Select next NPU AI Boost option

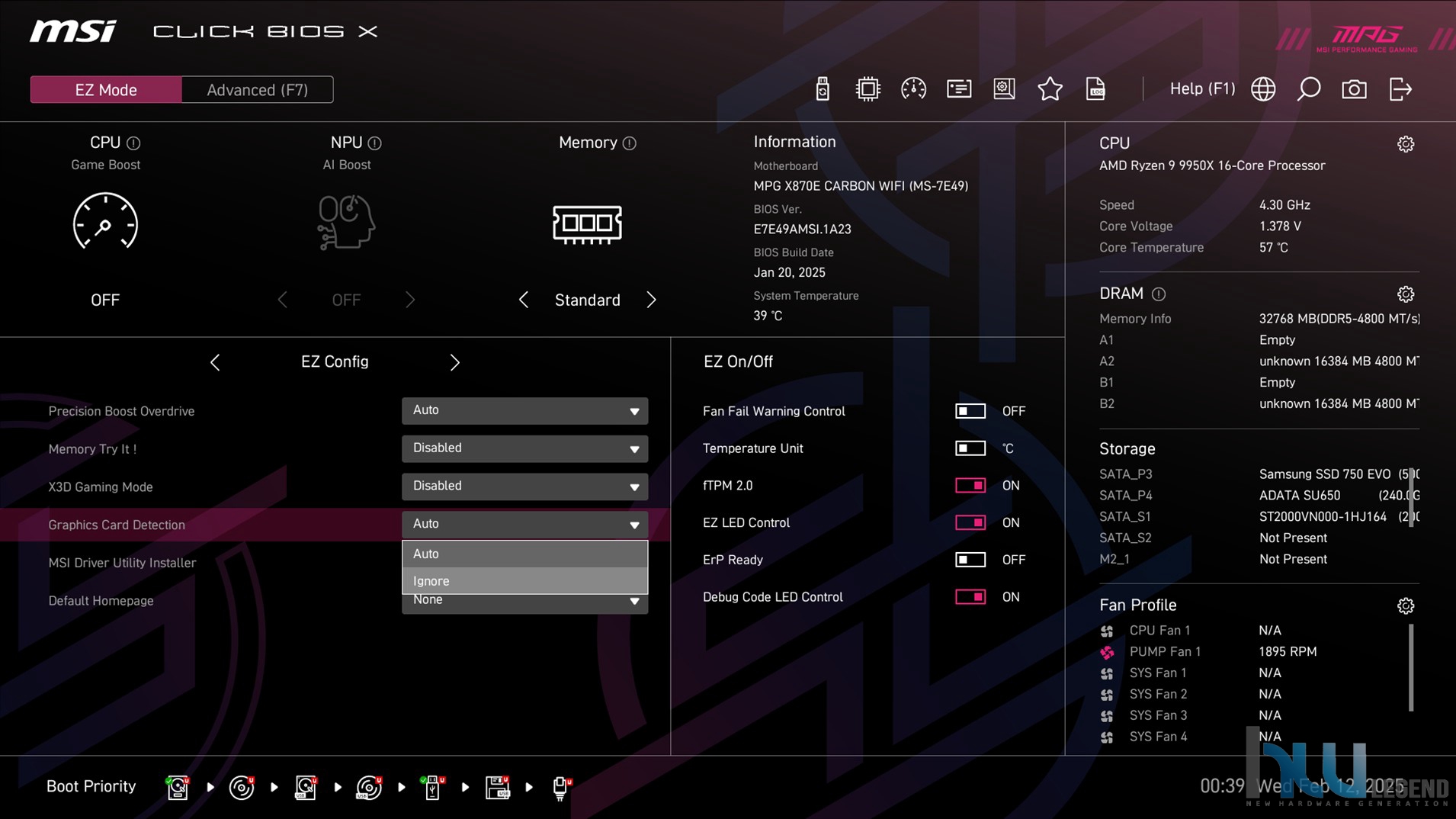(410, 300)
